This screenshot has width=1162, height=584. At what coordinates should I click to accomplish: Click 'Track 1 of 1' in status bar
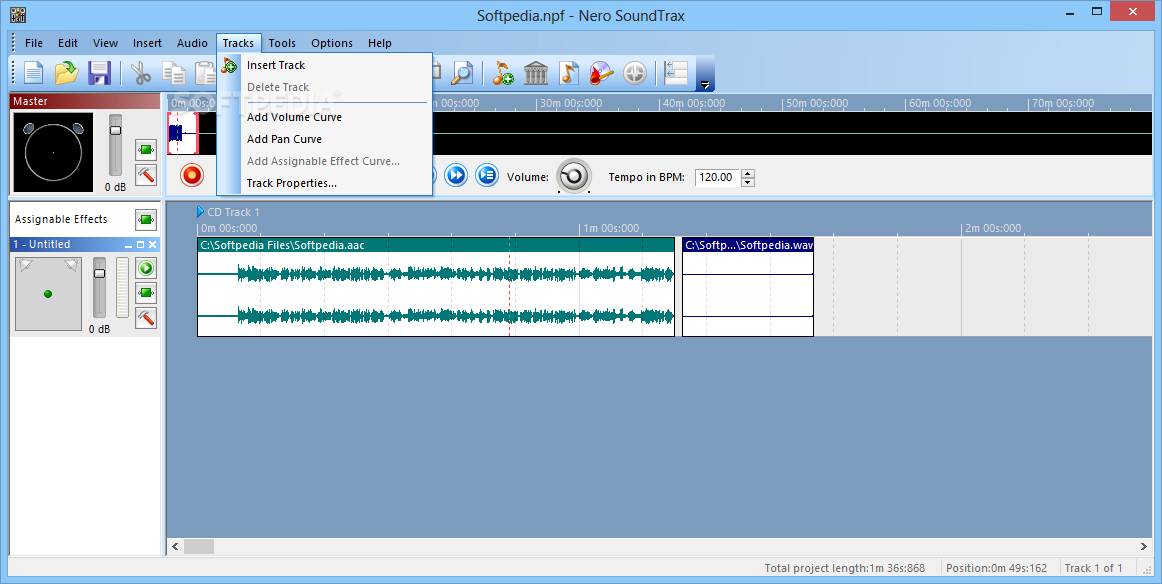[1093, 568]
